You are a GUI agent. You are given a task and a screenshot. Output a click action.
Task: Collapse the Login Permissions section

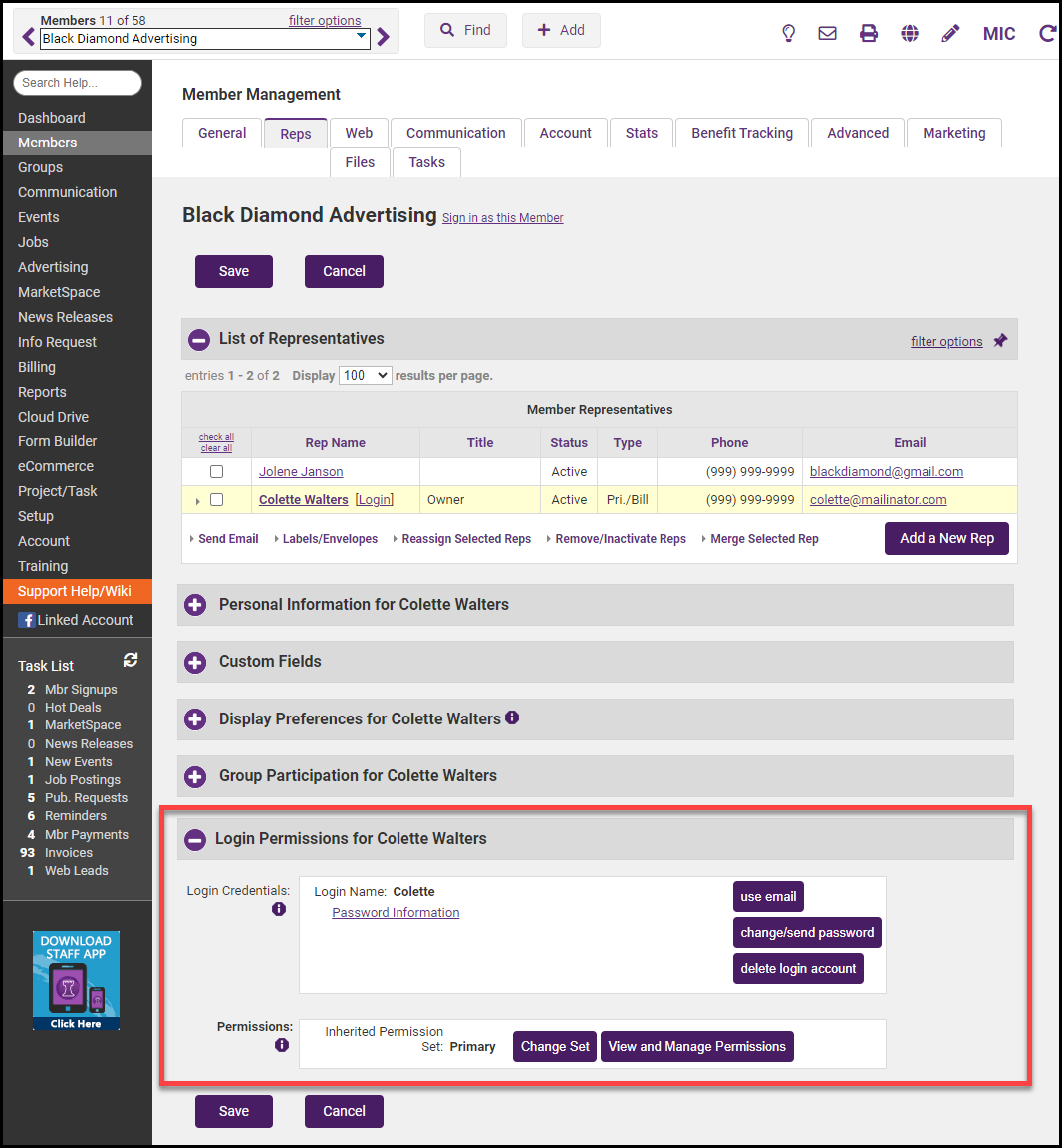coord(195,839)
